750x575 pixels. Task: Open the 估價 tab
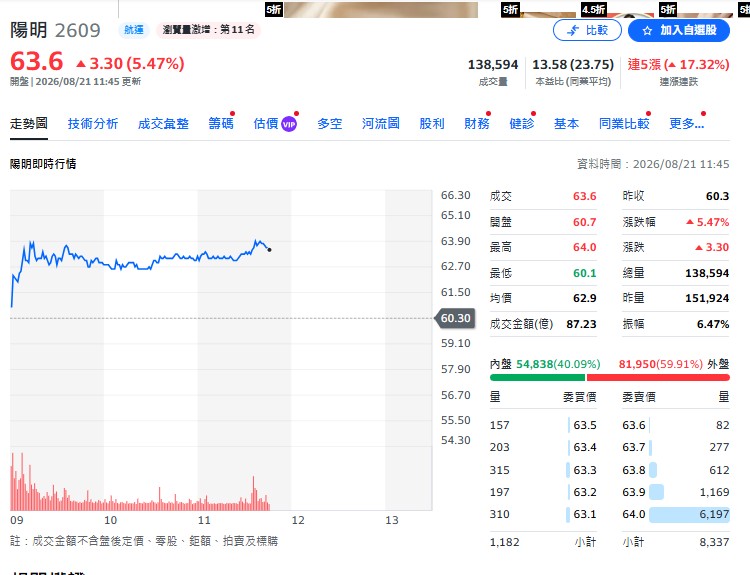click(x=266, y=124)
